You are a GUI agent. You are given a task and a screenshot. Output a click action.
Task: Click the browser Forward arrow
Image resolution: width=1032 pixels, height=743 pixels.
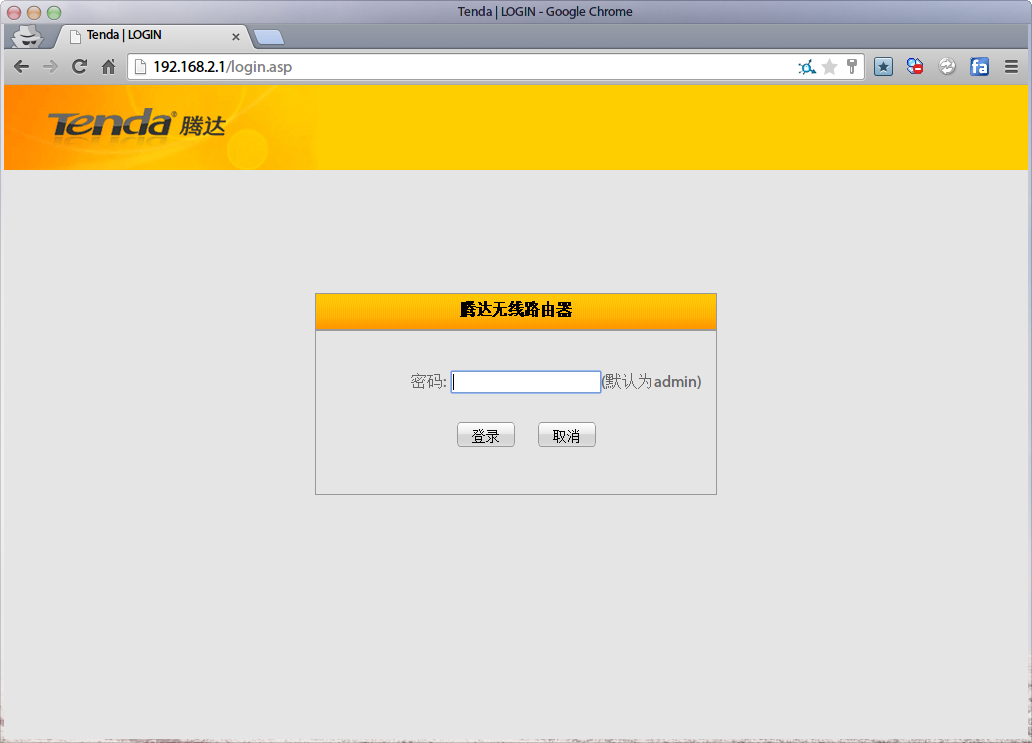pos(50,66)
